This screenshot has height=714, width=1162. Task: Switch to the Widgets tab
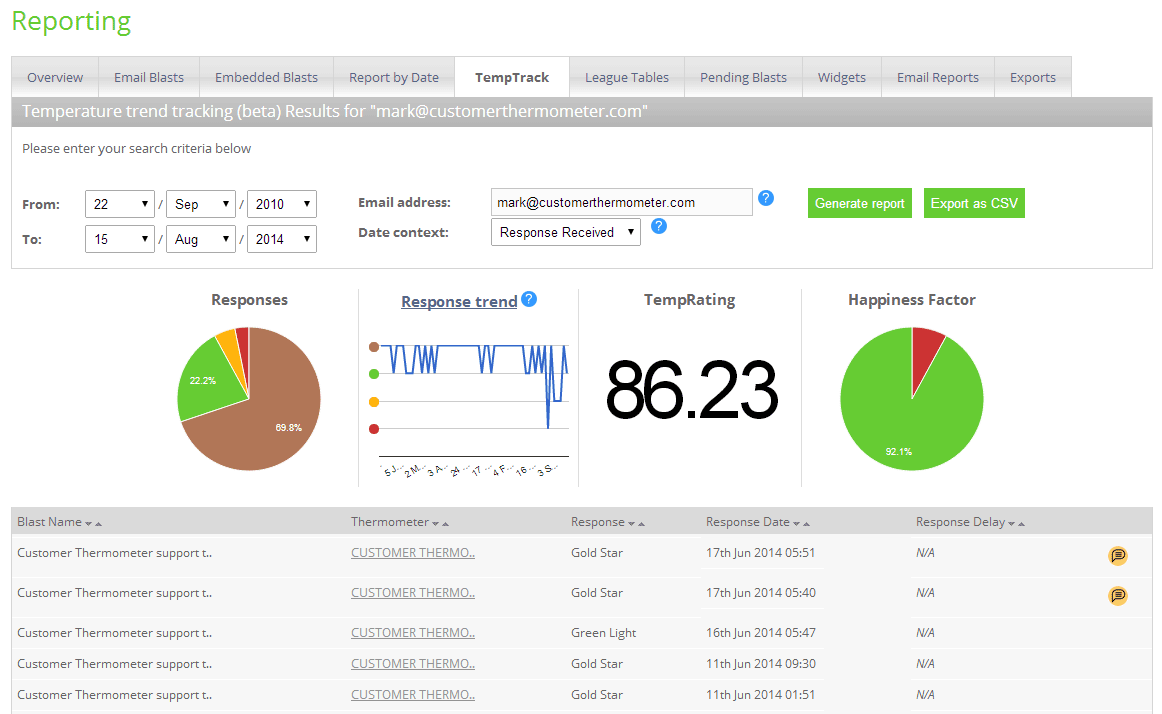pyautogui.click(x=842, y=77)
